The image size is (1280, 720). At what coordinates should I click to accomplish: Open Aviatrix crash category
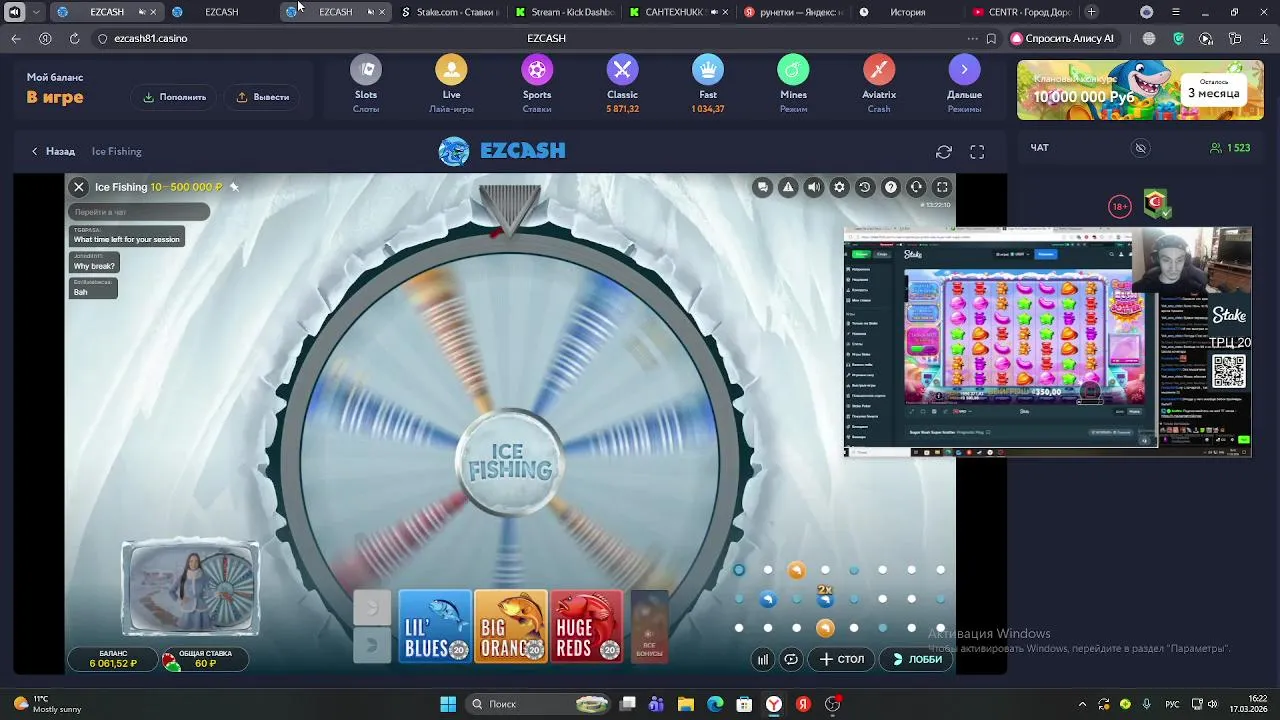[879, 85]
